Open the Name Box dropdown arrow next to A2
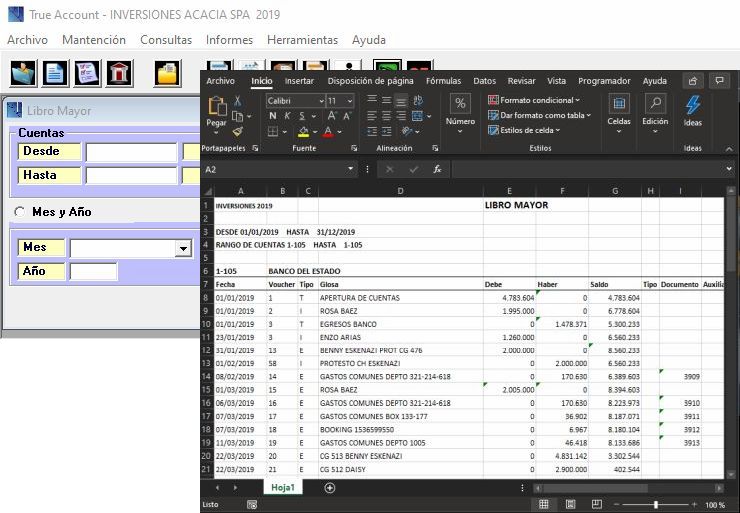This screenshot has height=513, width=740. (351, 169)
